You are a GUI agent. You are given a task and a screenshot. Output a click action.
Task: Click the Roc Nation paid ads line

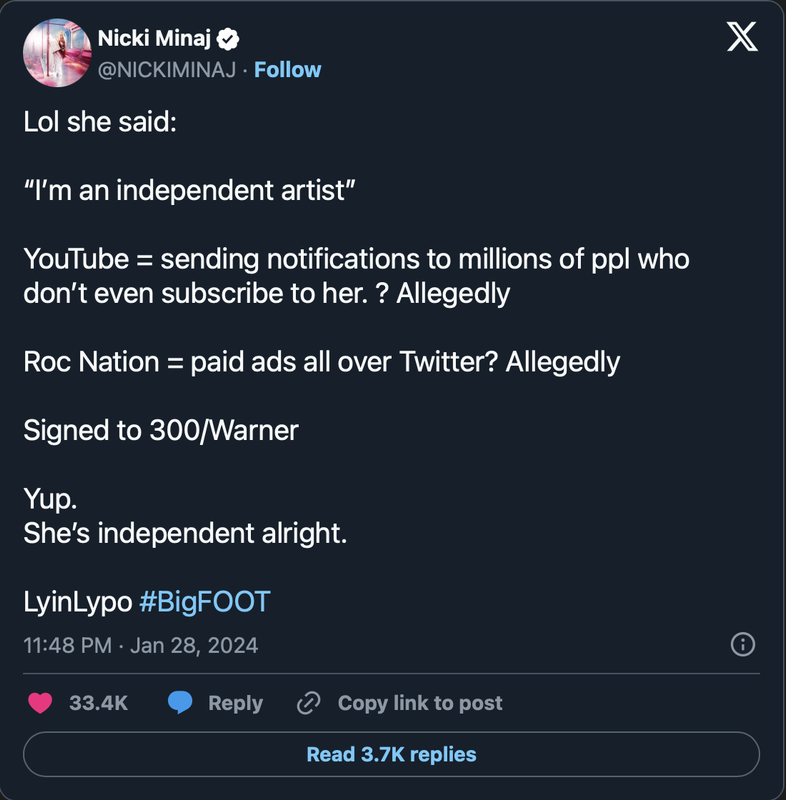[322, 362]
